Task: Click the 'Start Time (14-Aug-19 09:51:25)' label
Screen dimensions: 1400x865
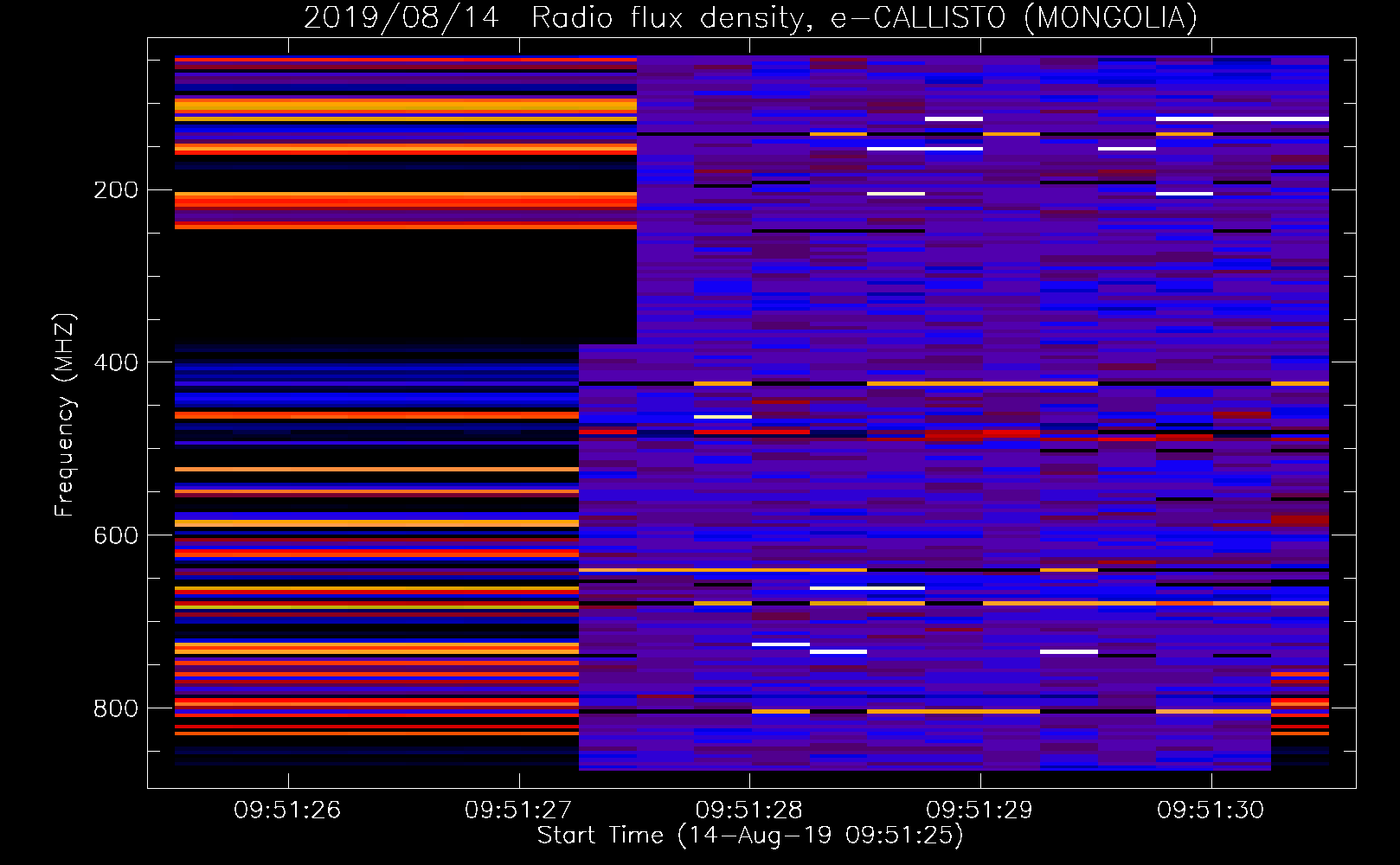Action: (750, 836)
